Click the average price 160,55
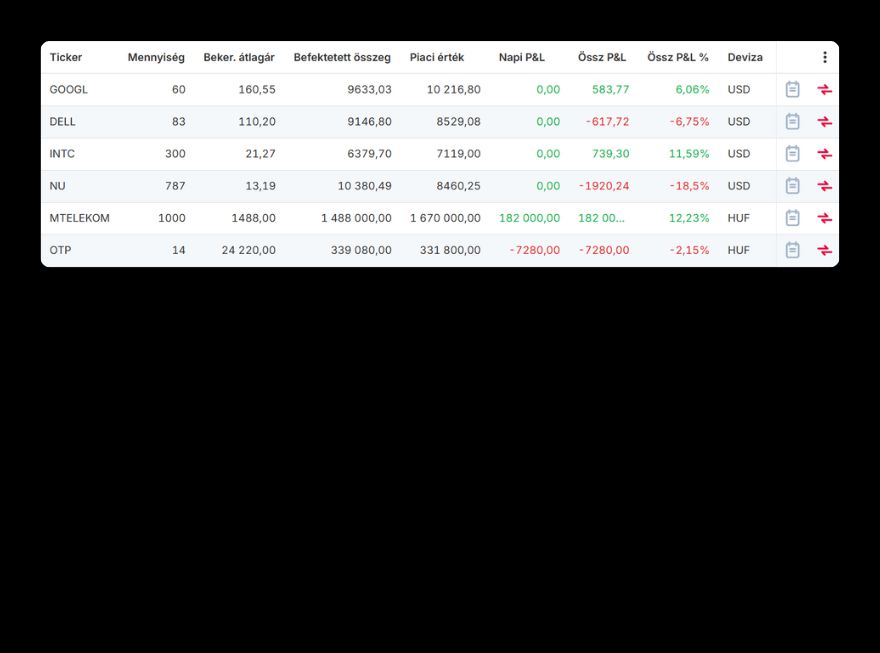Viewport: 880px width, 653px height. pyautogui.click(x=256, y=89)
